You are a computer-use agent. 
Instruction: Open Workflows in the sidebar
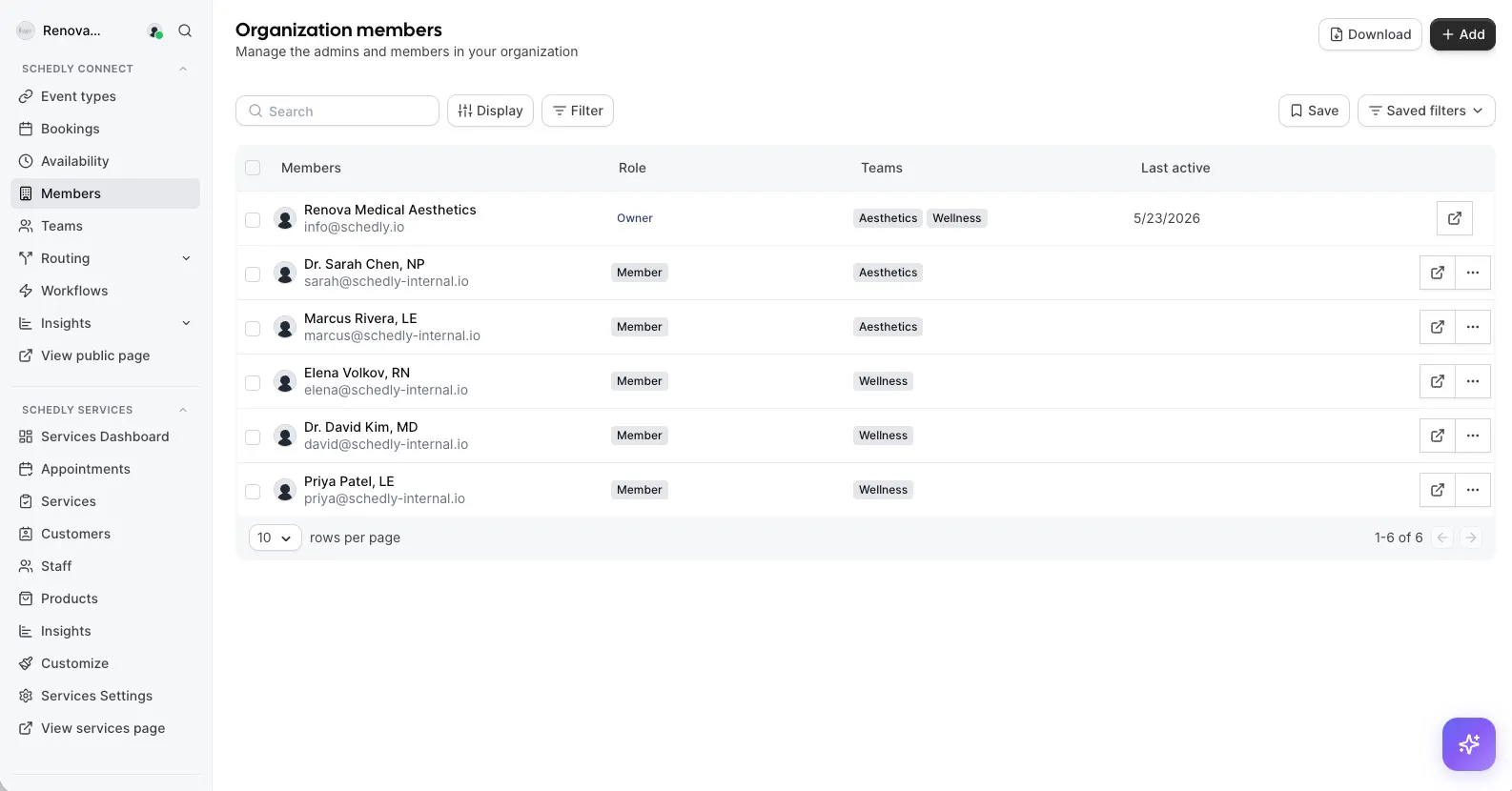(x=105, y=291)
